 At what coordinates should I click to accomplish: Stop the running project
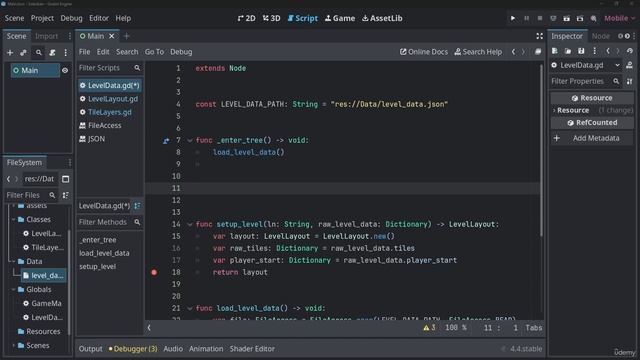click(540, 18)
